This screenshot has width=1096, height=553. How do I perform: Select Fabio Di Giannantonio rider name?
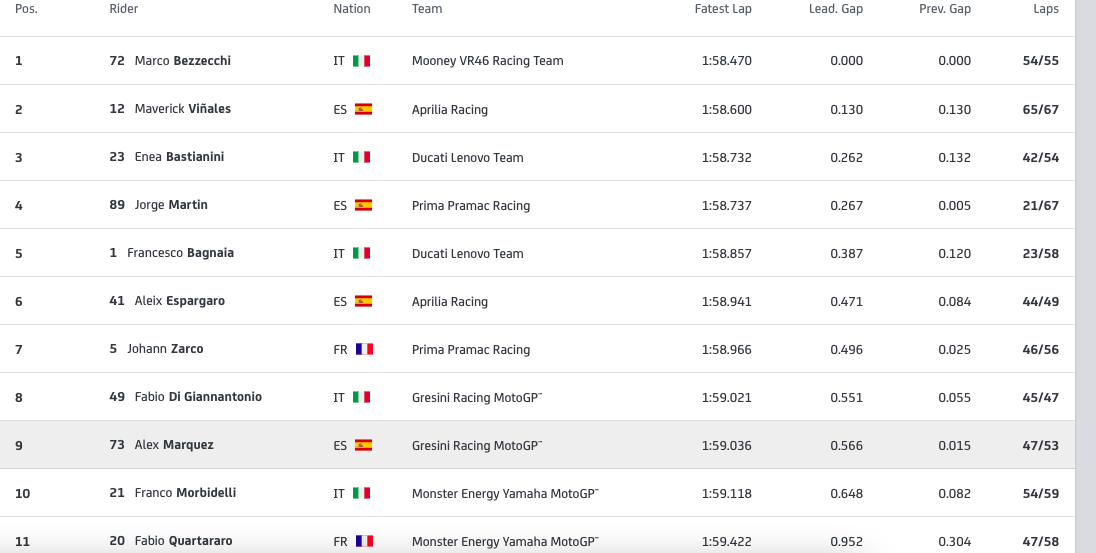click(x=198, y=397)
